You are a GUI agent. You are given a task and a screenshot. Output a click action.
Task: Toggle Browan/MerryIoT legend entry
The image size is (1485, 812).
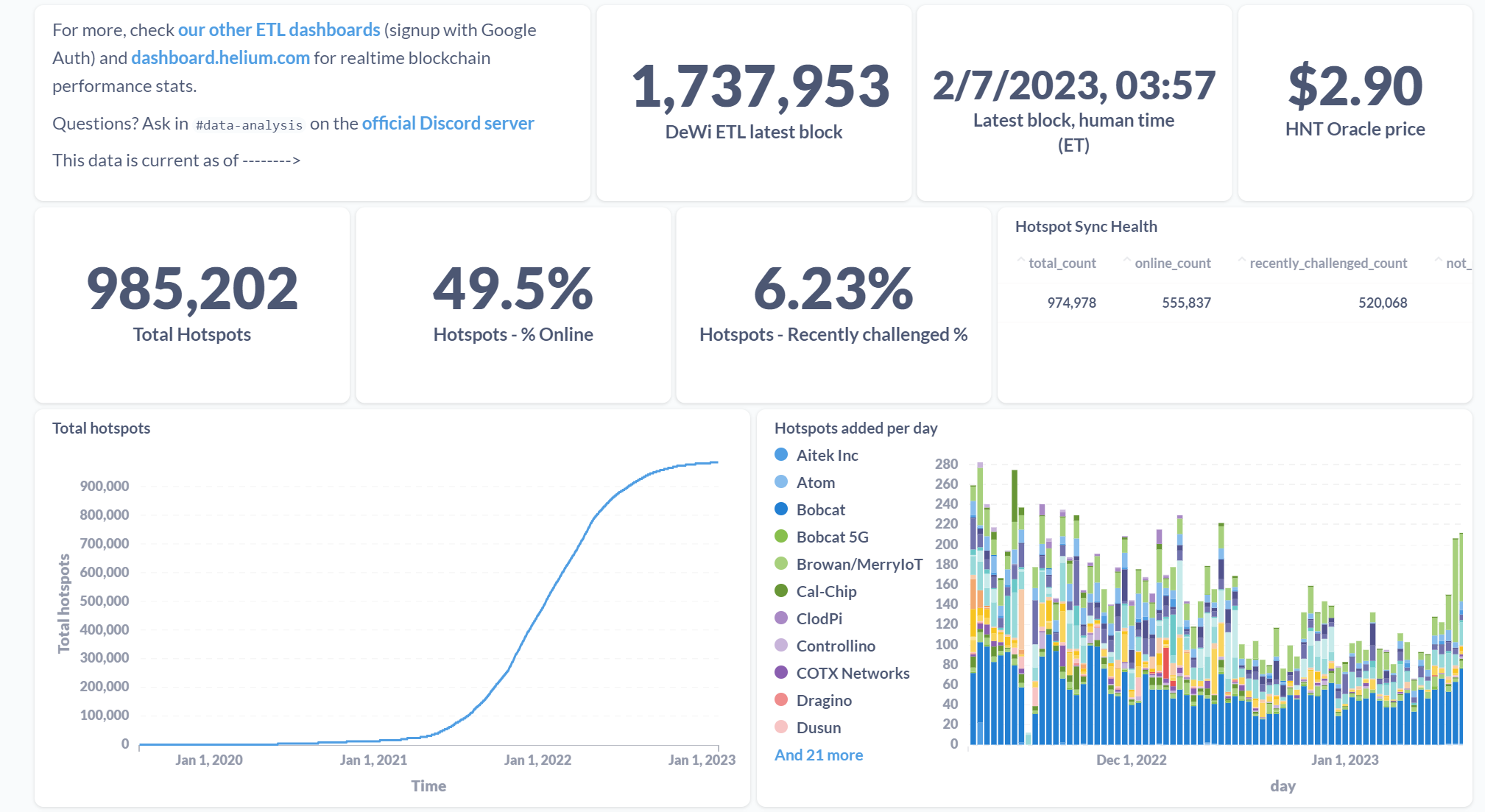coord(848,564)
